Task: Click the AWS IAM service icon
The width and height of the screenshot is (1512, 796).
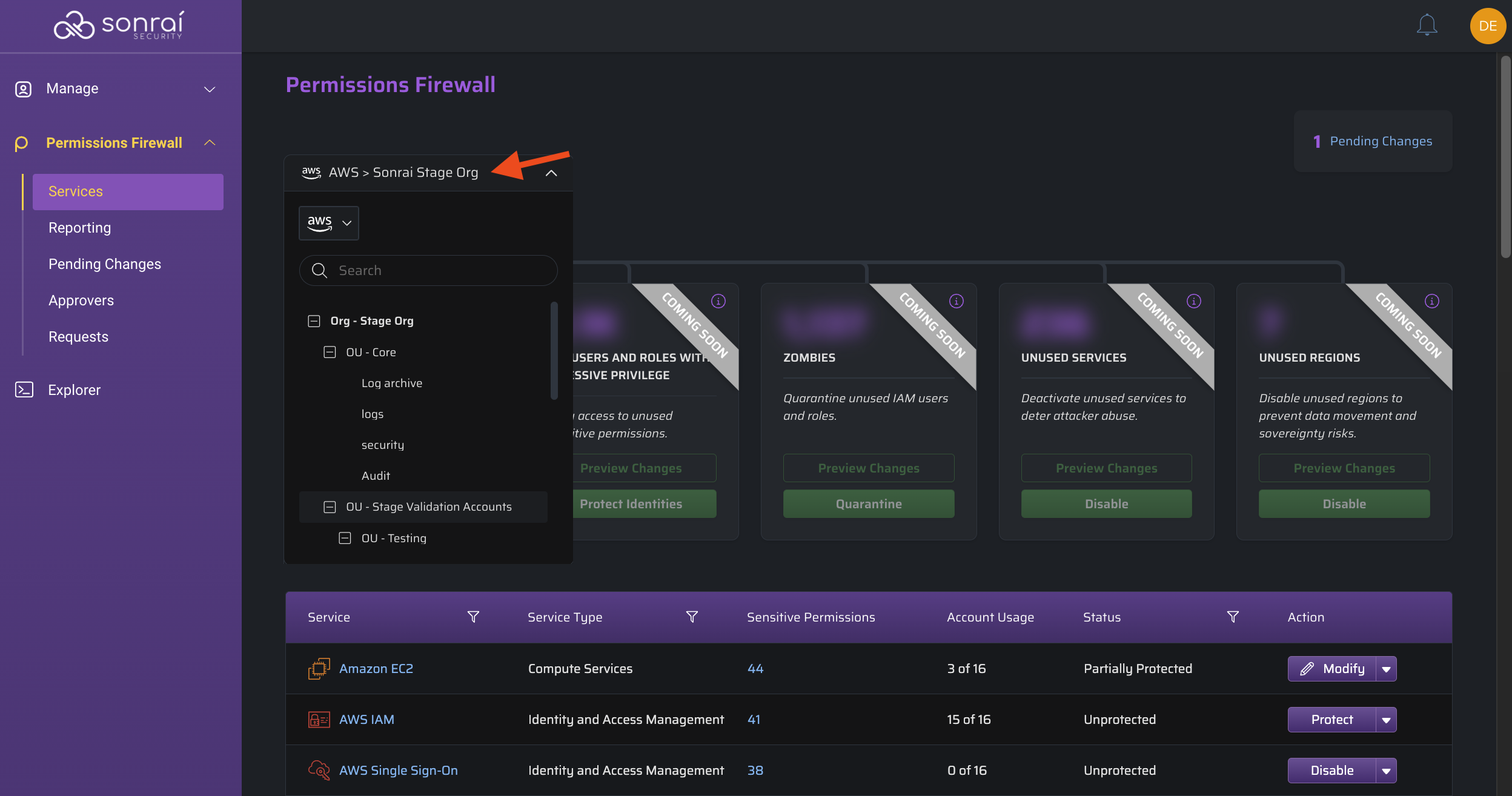Action: click(319, 719)
